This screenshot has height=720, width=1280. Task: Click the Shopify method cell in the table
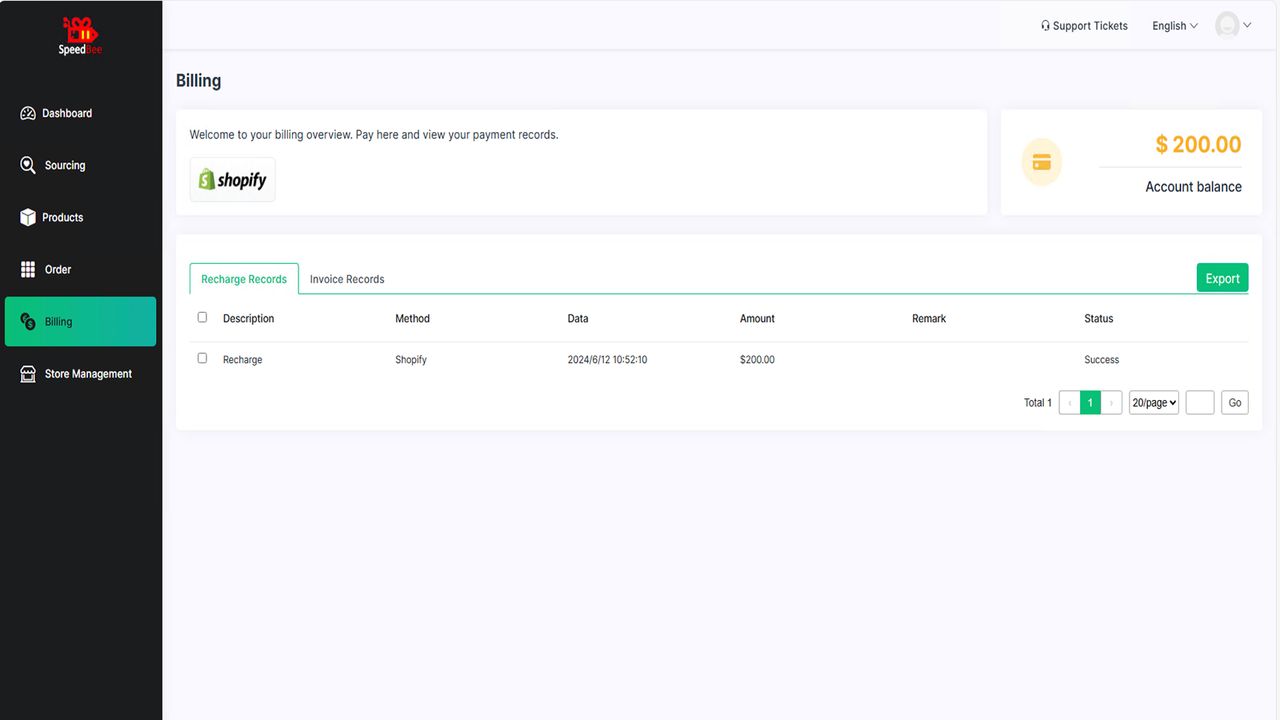coord(411,359)
